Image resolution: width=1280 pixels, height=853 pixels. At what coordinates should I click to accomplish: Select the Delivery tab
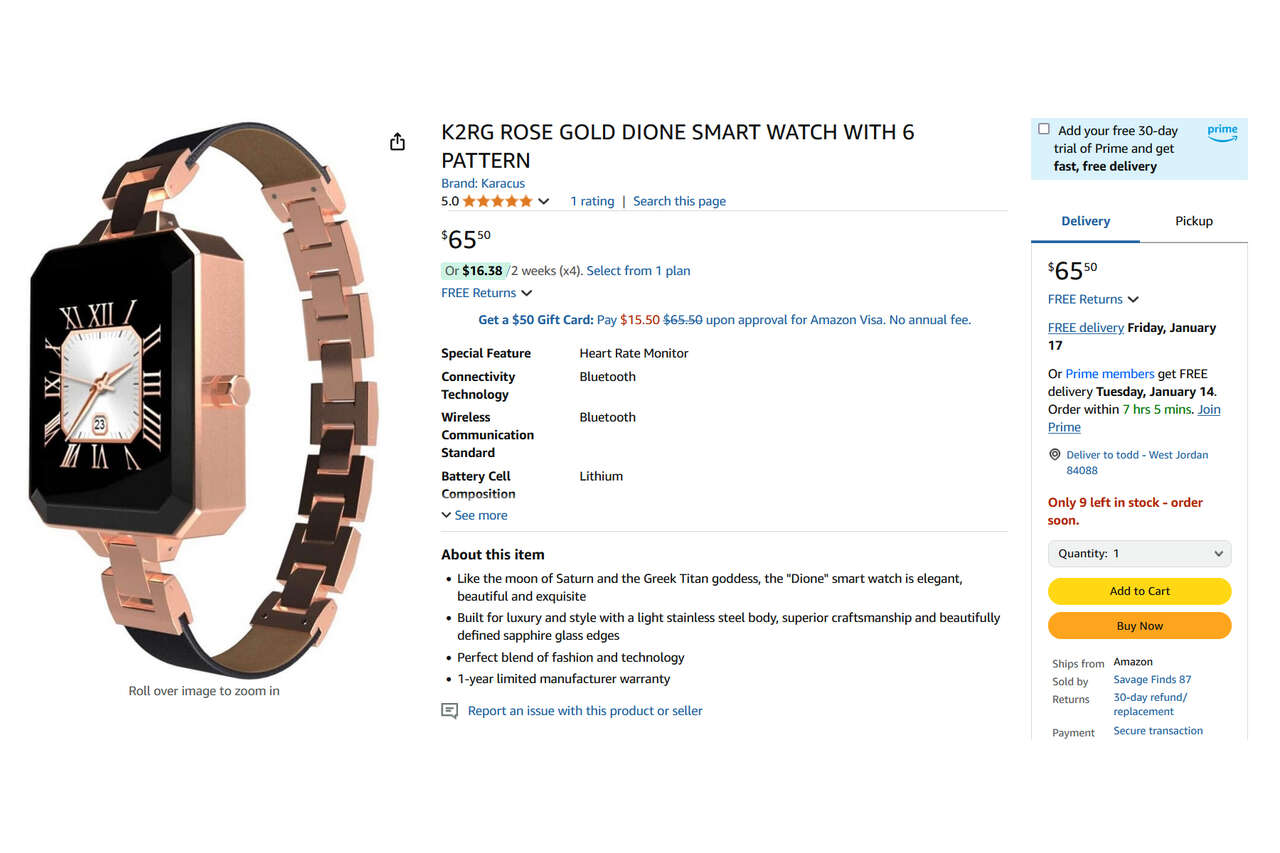tap(1085, 221)
